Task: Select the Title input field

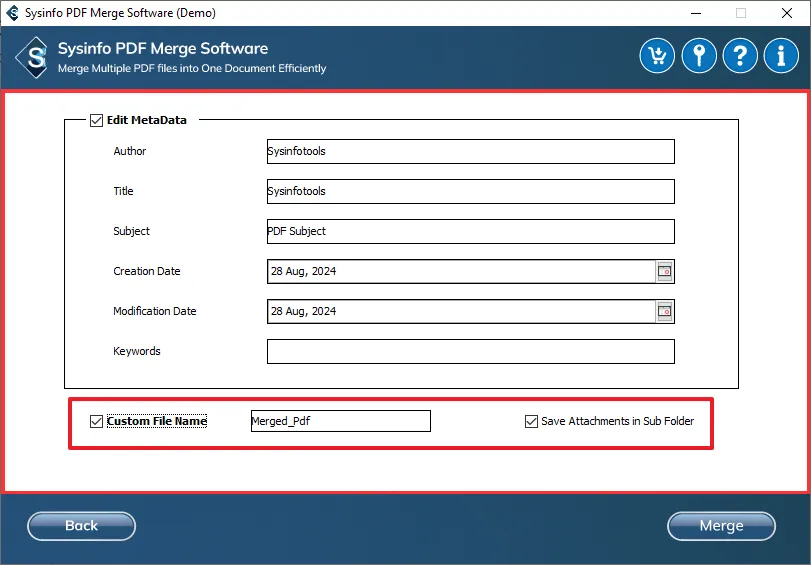Action: [470, 191]
